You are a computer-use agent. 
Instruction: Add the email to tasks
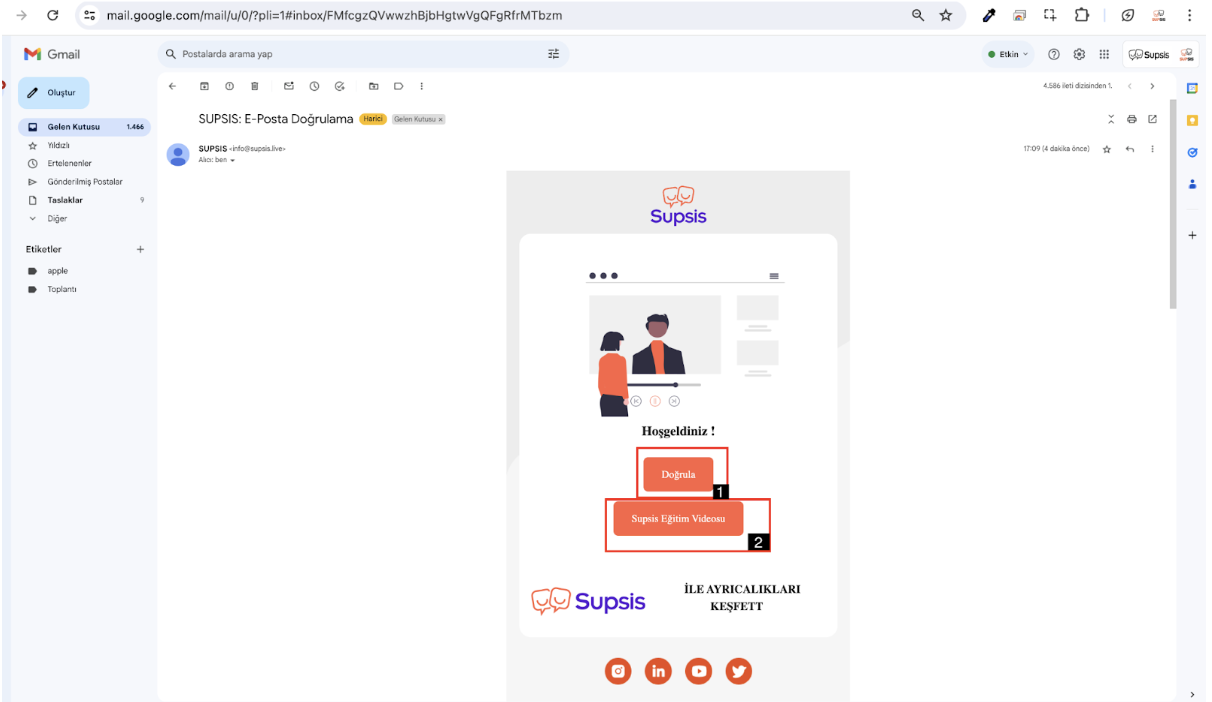click(339, 86)
